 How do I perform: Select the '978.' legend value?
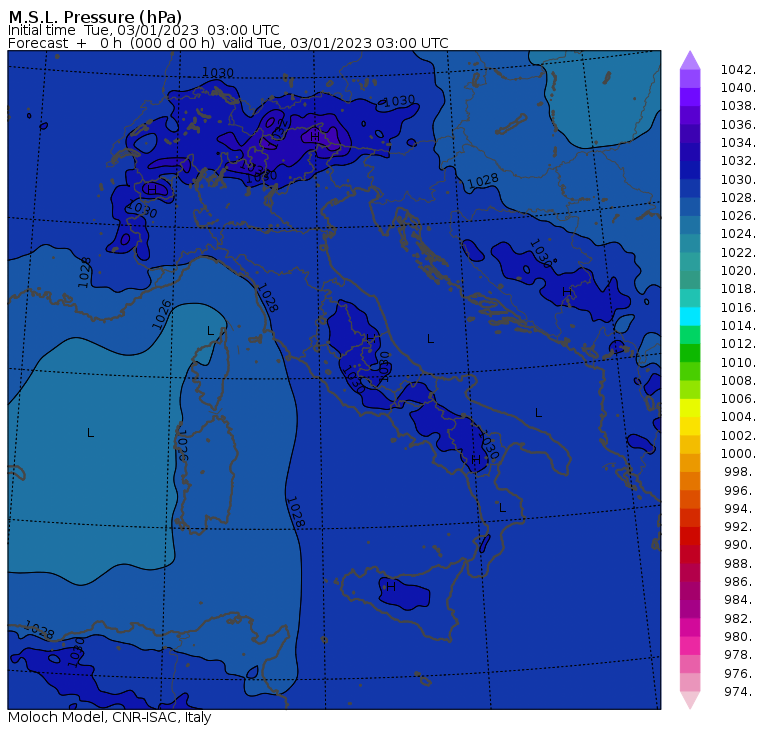point(740,654)
